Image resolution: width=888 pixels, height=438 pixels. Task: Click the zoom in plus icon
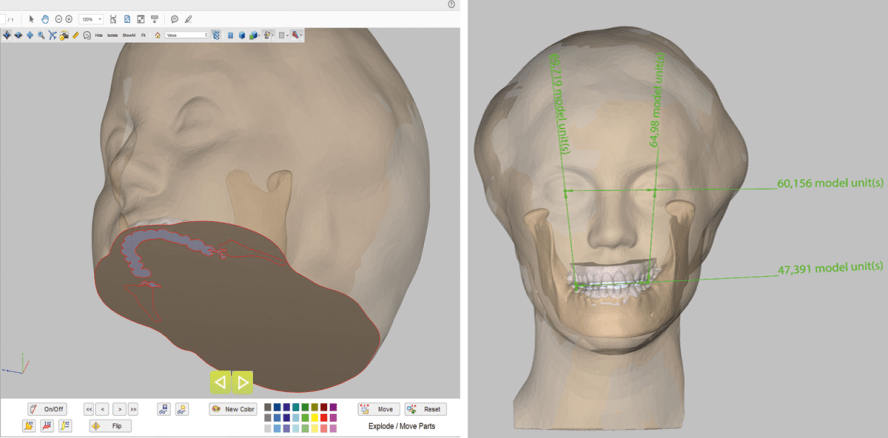coord(69,19)
